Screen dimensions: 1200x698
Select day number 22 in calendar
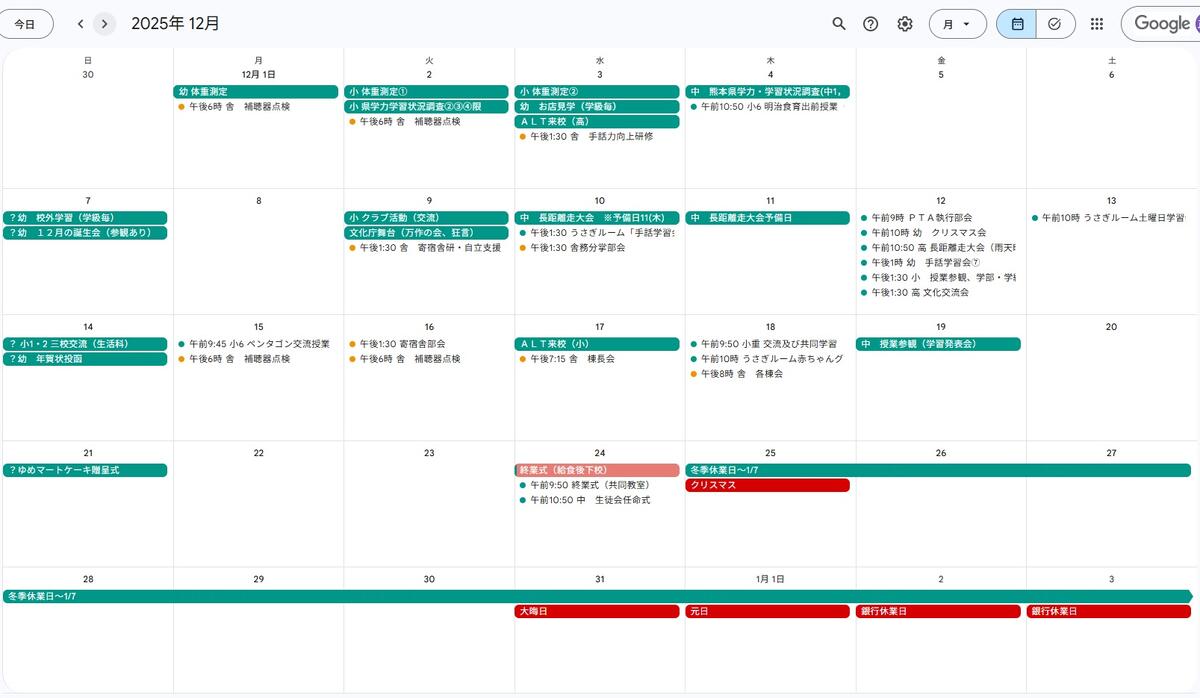coord(258,453)
